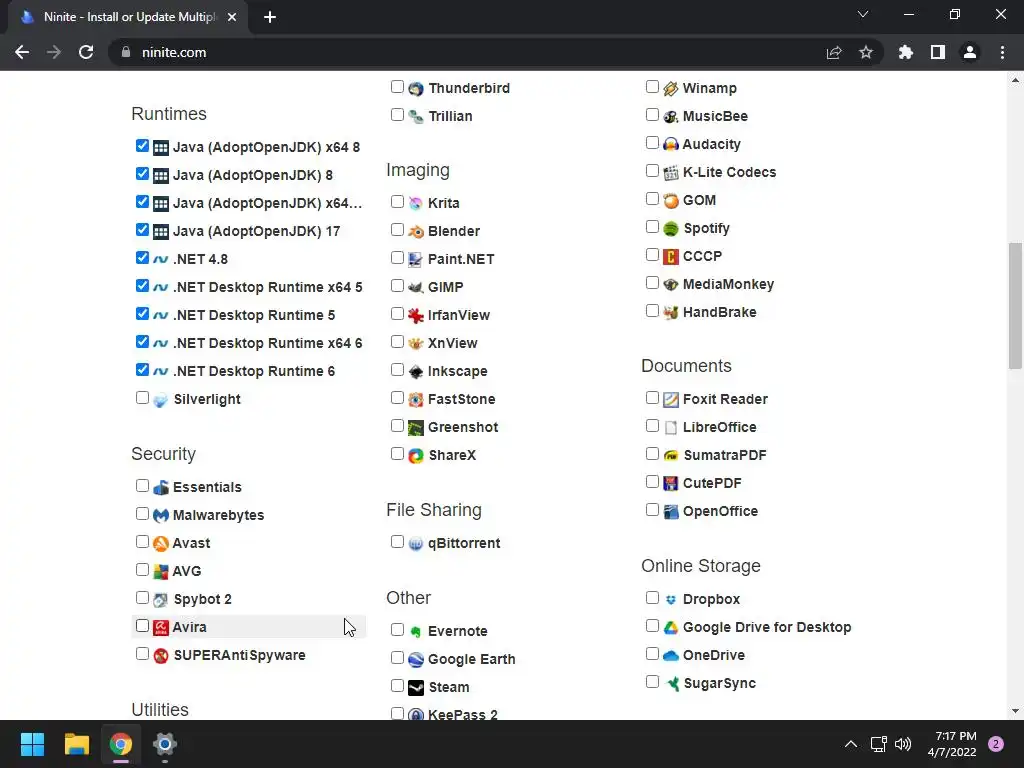Open Chrome profile account button
Screen dimensions: 1024x768
[970, 52]
